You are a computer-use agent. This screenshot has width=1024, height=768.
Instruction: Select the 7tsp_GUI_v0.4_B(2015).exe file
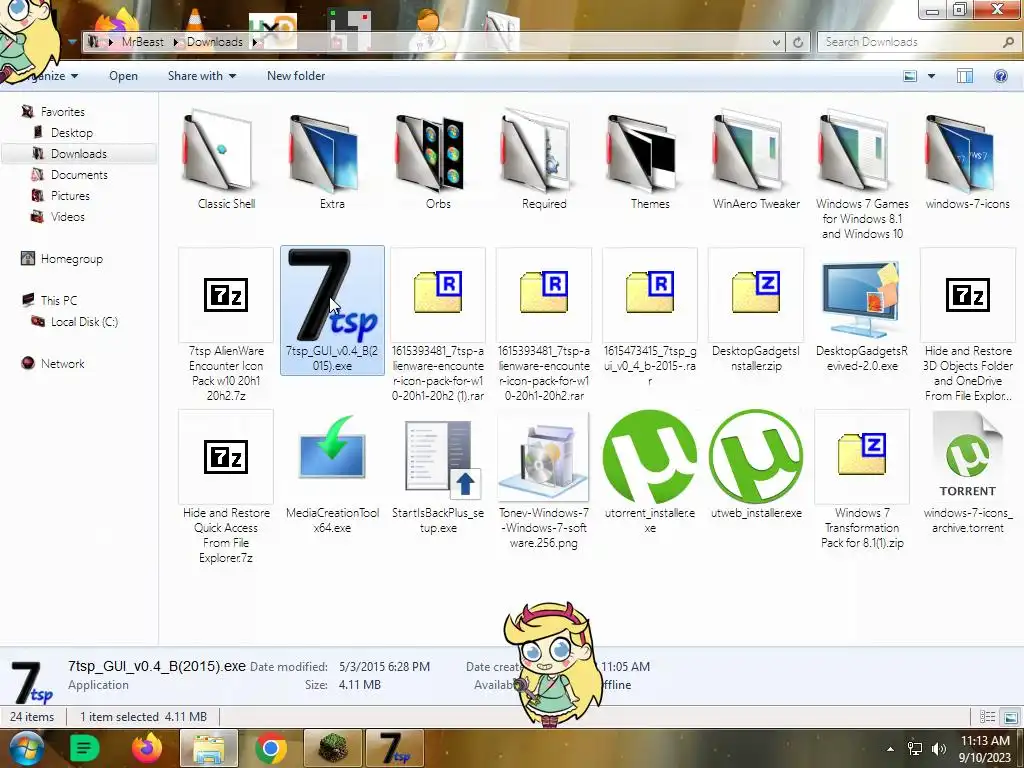point(332,310)
